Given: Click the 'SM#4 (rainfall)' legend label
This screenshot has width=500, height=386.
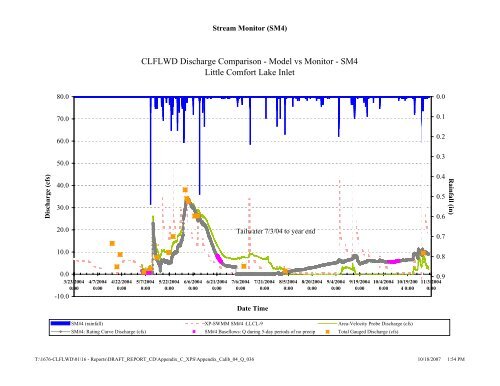Looking at the screenshot, I should [87, 324].
